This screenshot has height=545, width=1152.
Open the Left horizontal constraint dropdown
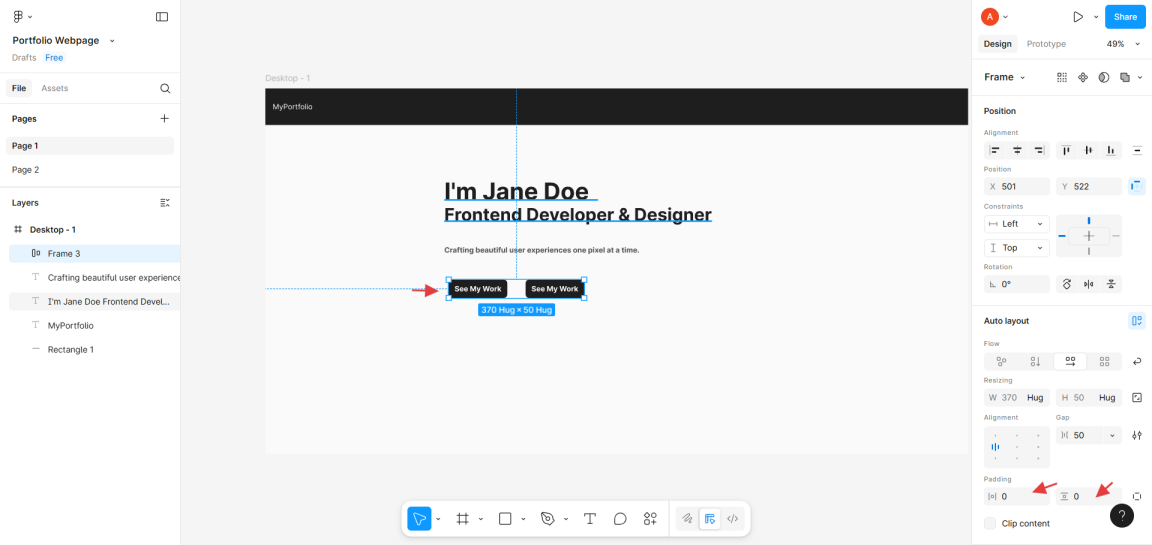point(1016,223)
